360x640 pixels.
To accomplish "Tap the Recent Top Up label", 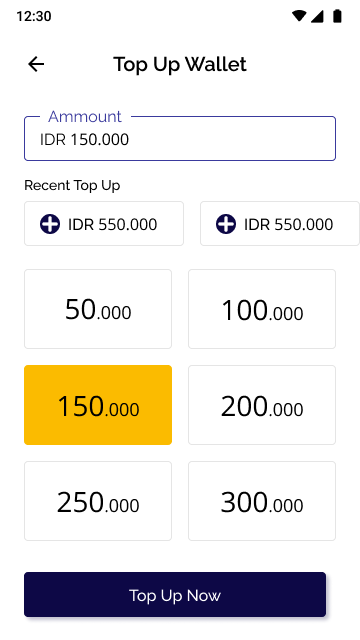I will click(72, 185).
